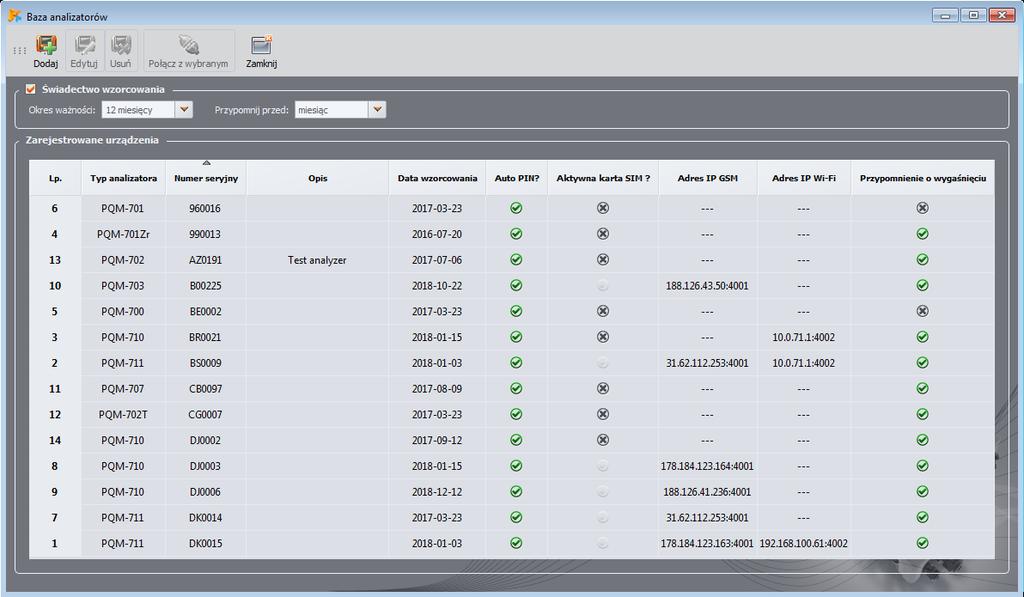Click Auto PIN check icon for DK0015
This screenshot has width=1024, height=597.
pyautogui.click(x=516, y=543)
